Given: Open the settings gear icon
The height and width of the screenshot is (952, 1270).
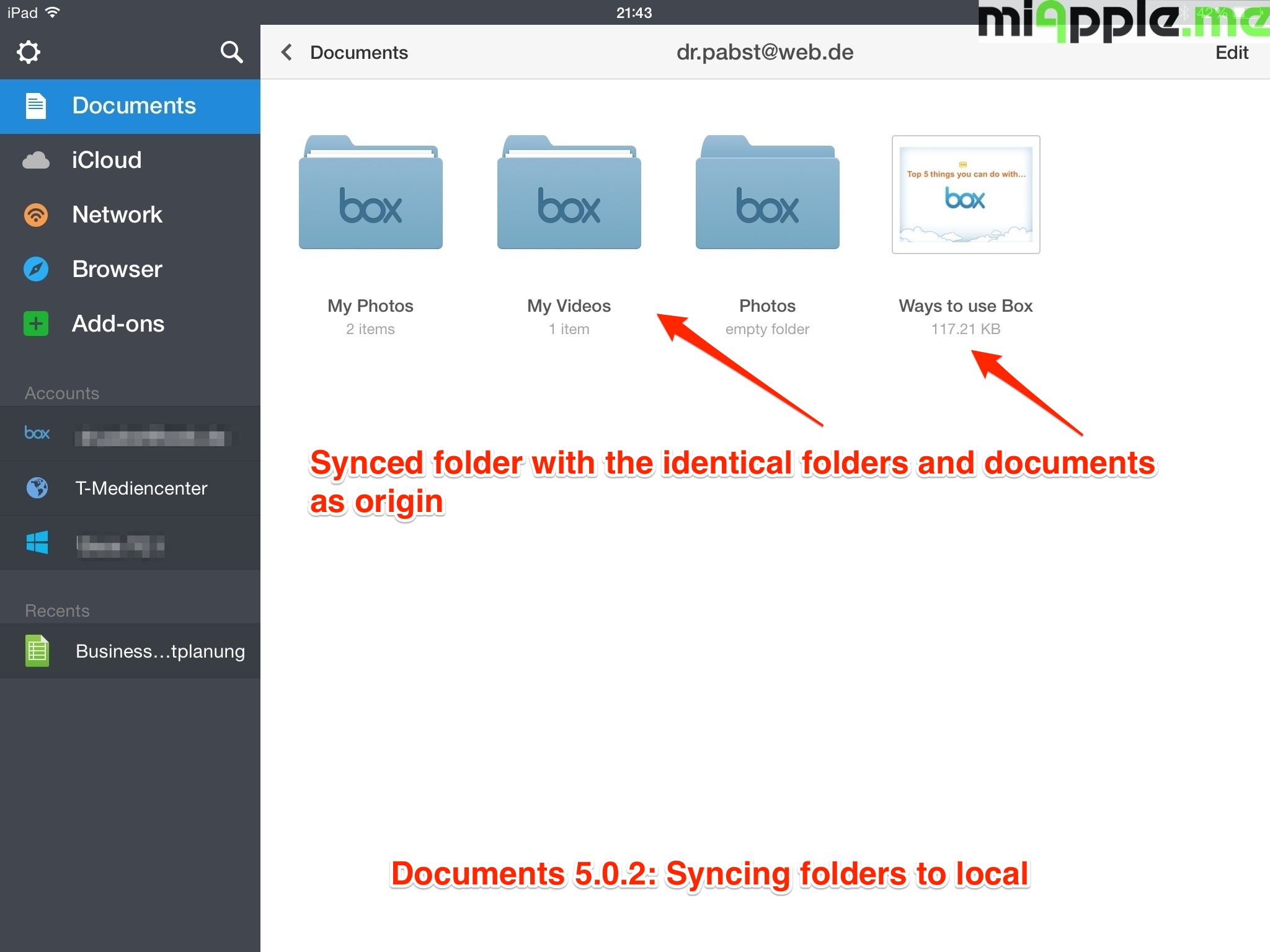Looking at the screenshot, I should point(29,52).
